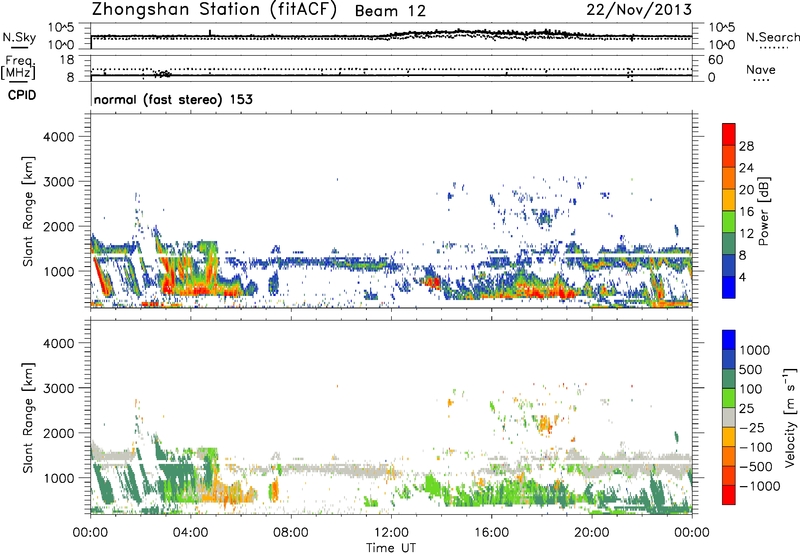Click the "CPID" row label
Screen dimensions: 800x554
point(22,95)
